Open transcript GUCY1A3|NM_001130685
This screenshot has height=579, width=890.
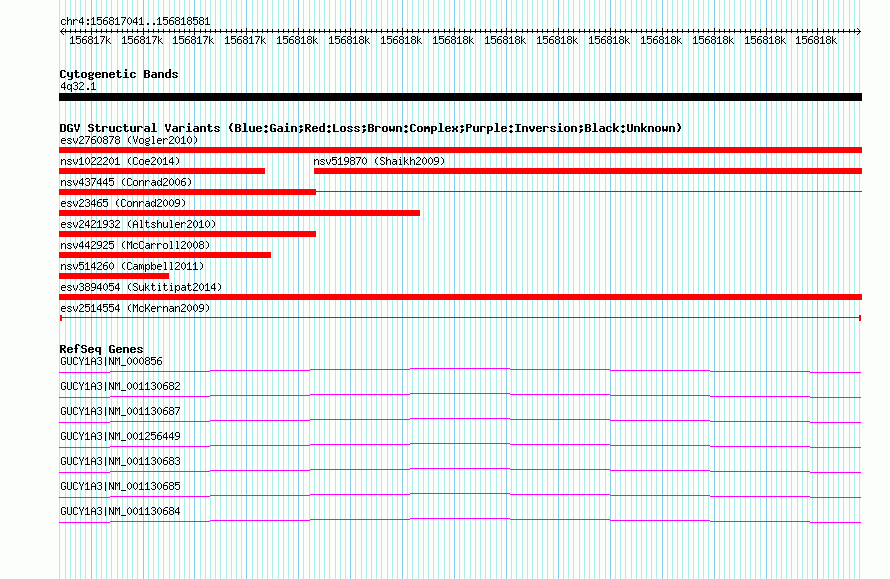click(120, 486)
